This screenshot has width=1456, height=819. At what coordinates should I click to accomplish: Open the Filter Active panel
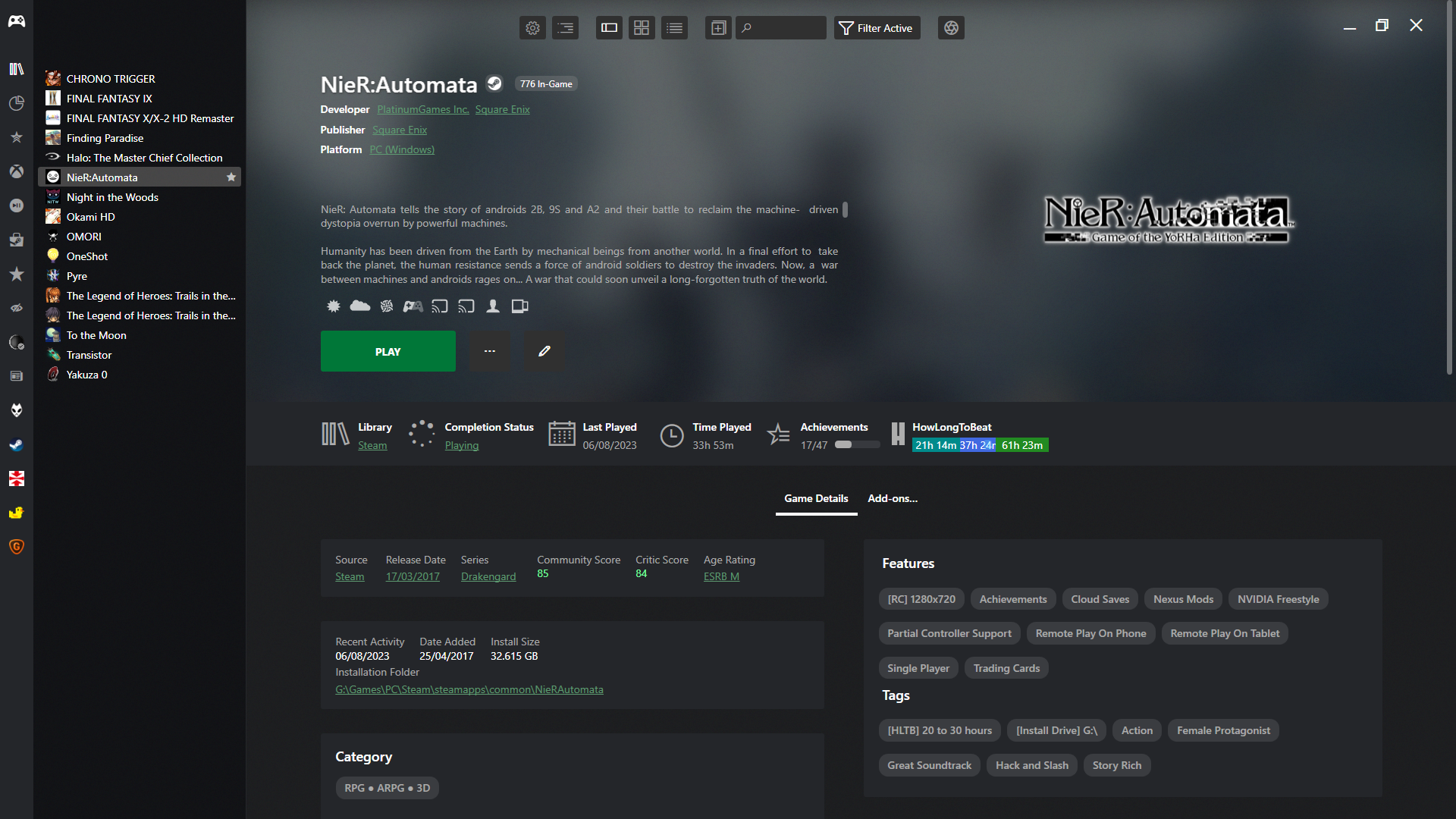877,28
